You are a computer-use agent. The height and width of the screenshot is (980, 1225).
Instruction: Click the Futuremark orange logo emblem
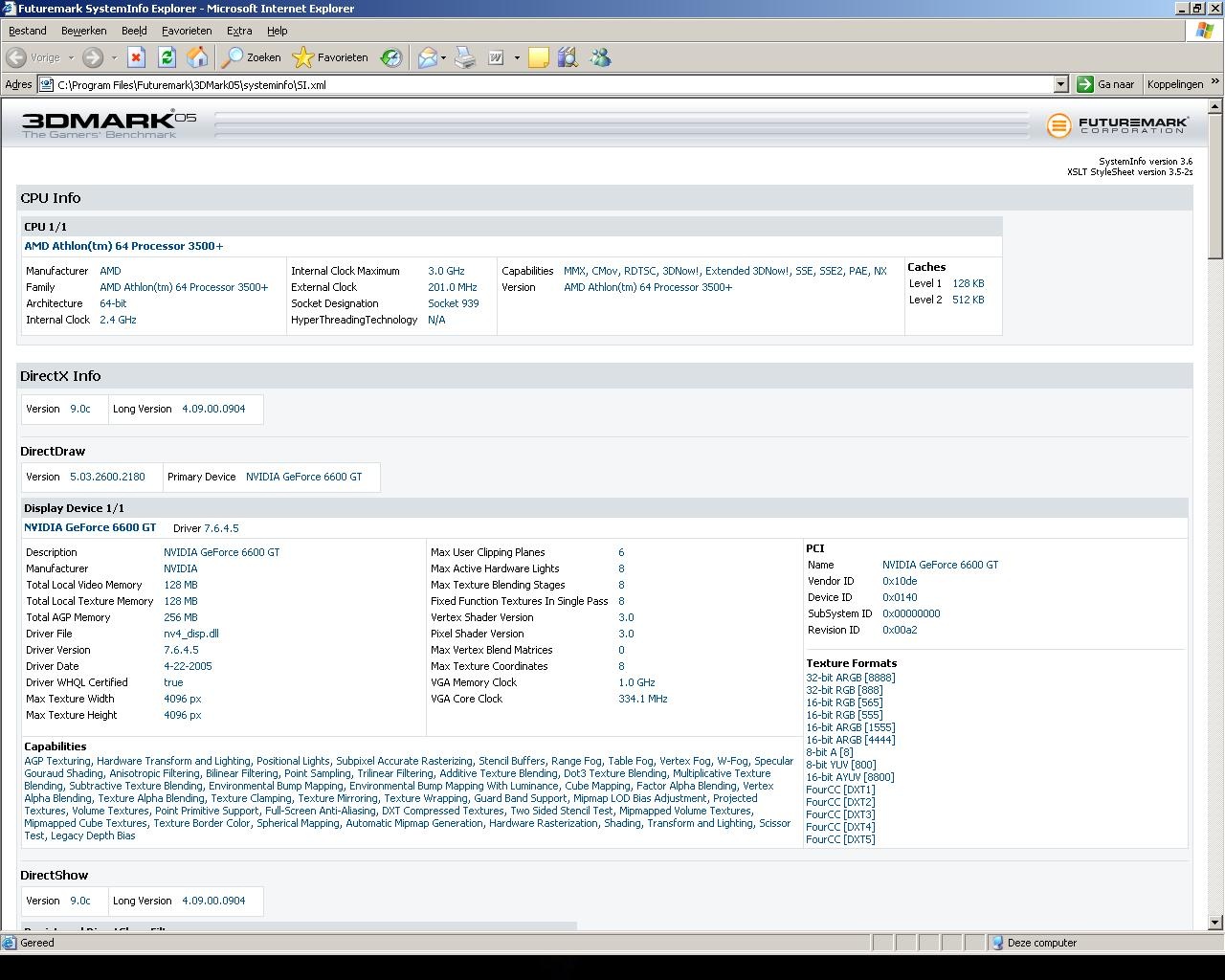point(1058,125)
